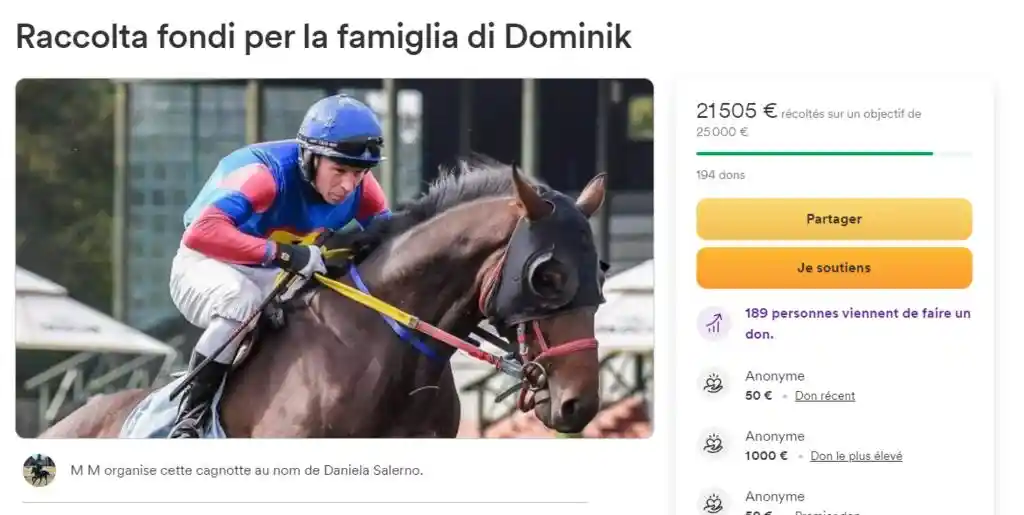The height and width of the screenshot is (515, 1024).
Task: Click the organizer line mentioning Daniela Salerno
Action: tap(247, 470)
